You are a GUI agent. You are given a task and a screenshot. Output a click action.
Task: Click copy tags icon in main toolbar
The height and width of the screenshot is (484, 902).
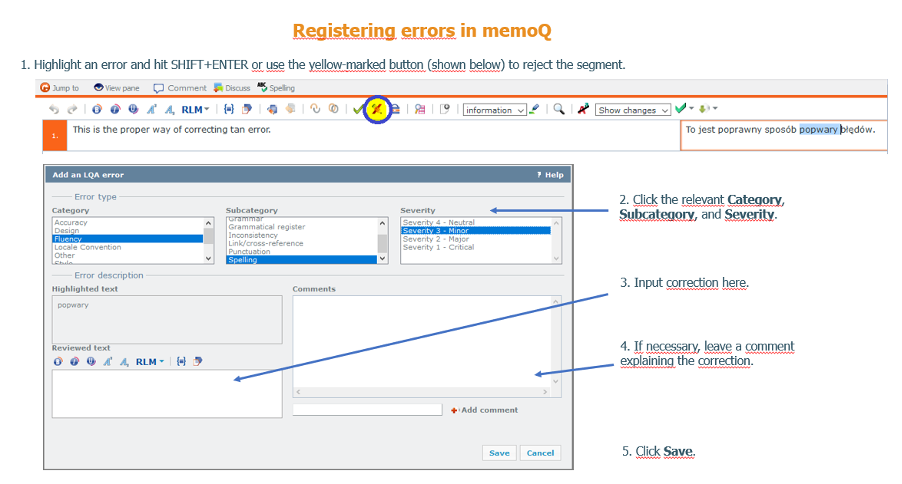tap(247, 109)
